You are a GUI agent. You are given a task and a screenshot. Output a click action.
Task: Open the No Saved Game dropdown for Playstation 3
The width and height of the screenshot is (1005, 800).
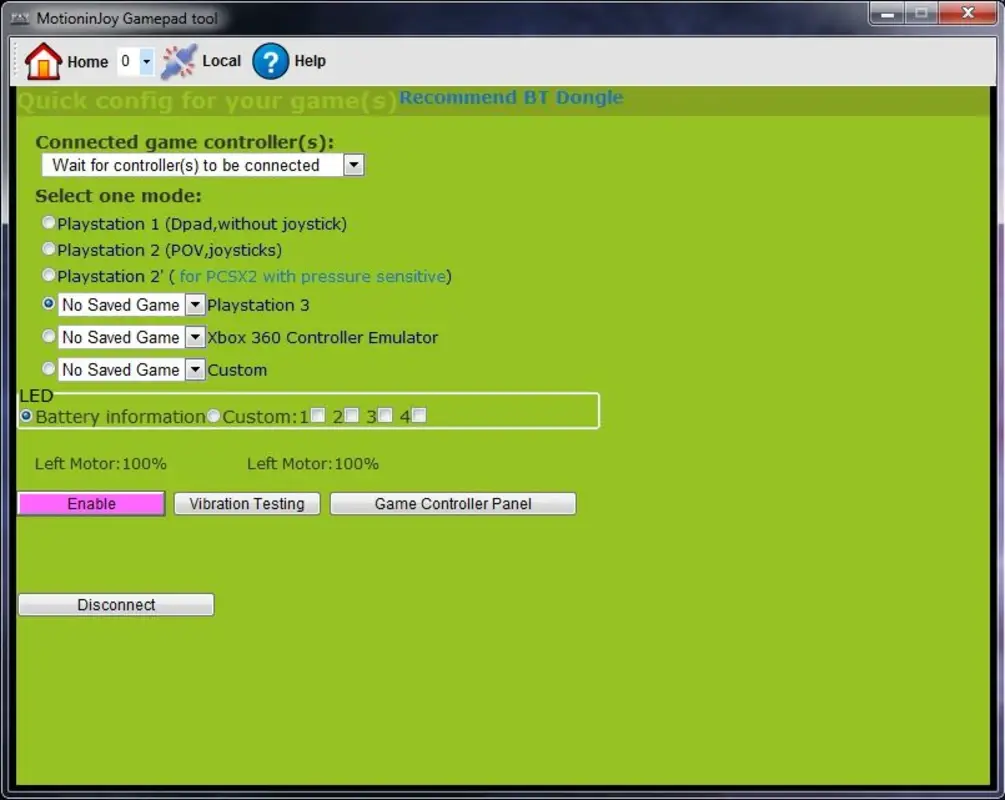coord(195,304)
